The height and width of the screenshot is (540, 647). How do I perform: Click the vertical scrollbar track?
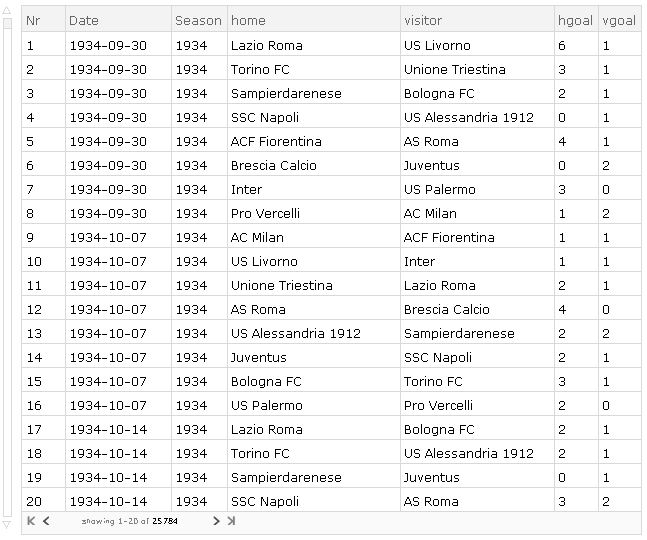click(x=7, y=267)
